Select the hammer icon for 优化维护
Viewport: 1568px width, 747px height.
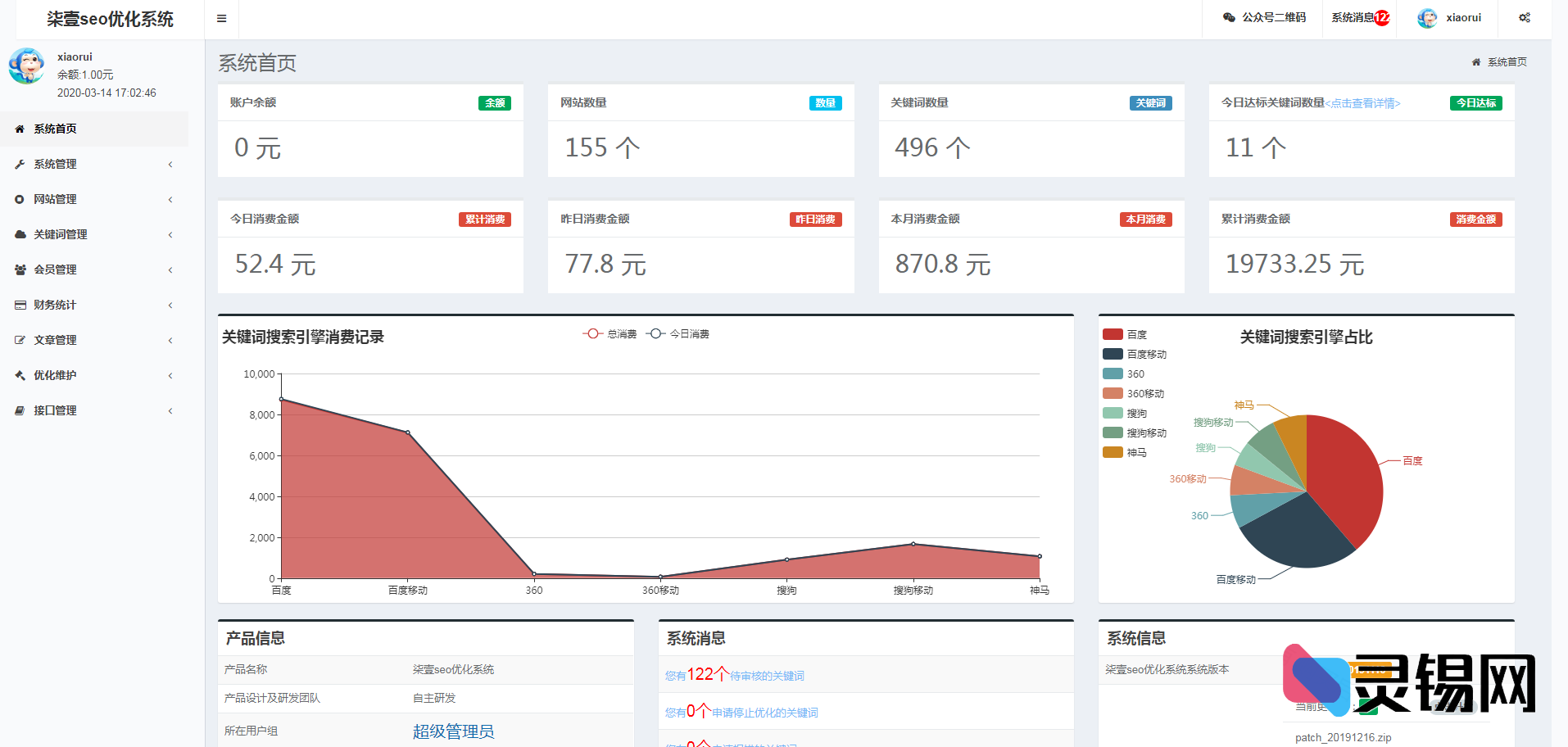(20, 375)
